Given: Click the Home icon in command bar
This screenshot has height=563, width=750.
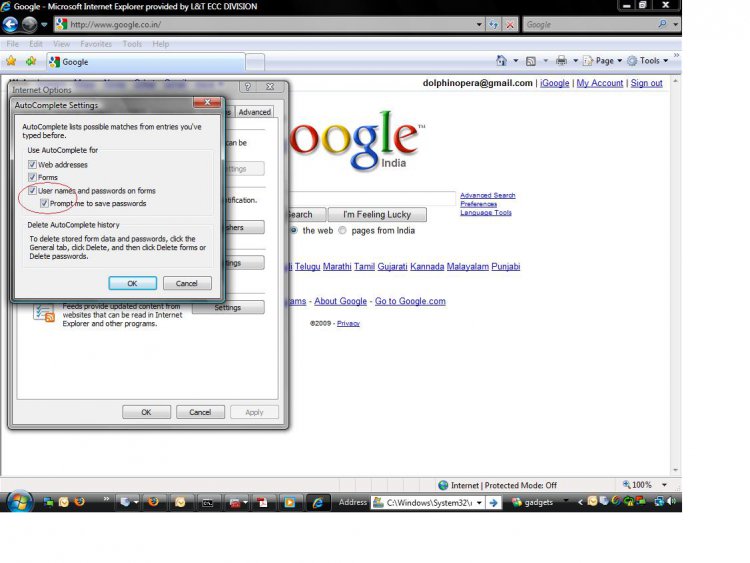Looking at the screenshot, I should click(501, 61).
